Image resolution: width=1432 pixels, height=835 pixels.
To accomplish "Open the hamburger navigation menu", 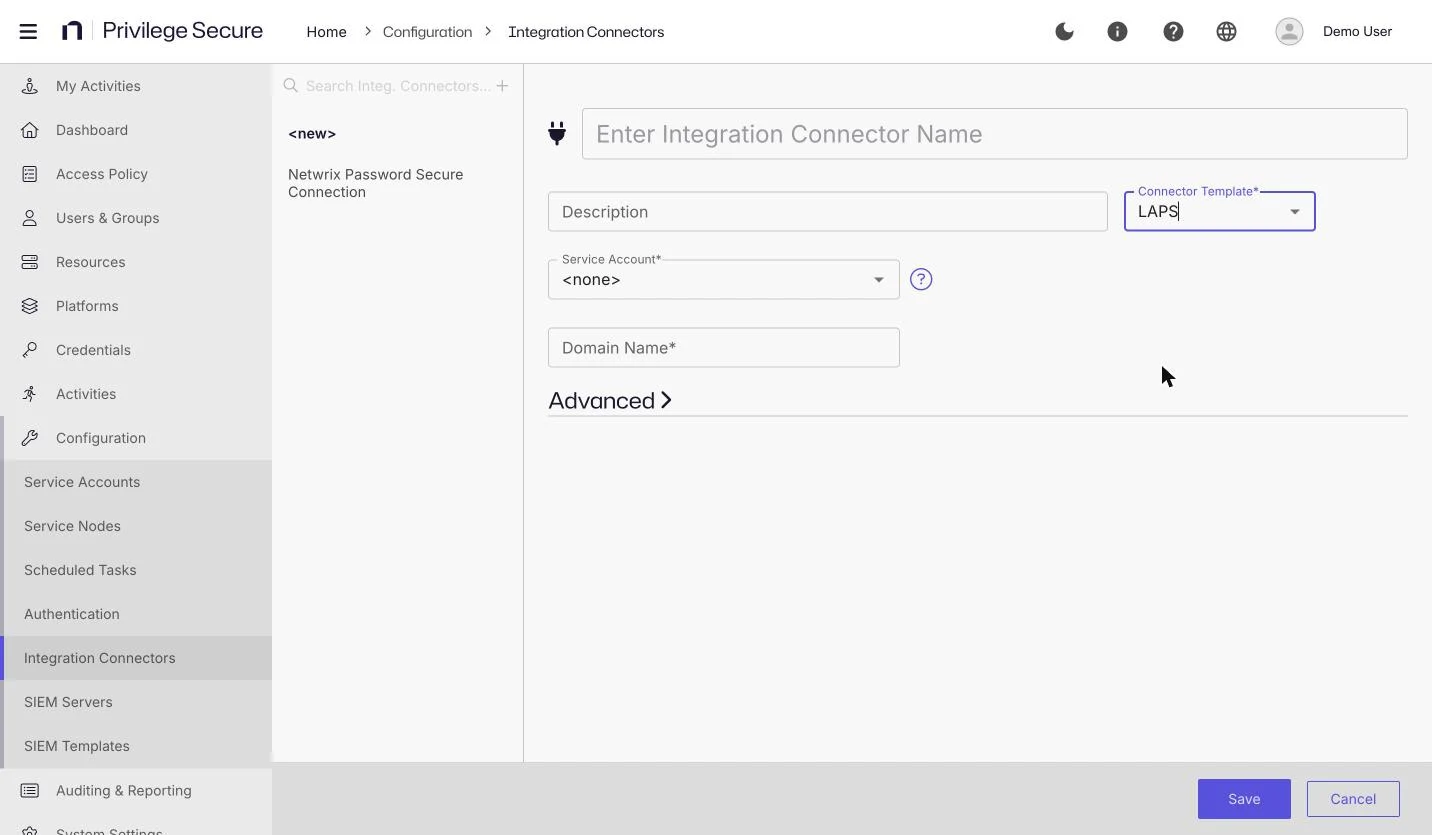I will click(x=28, y=31).
